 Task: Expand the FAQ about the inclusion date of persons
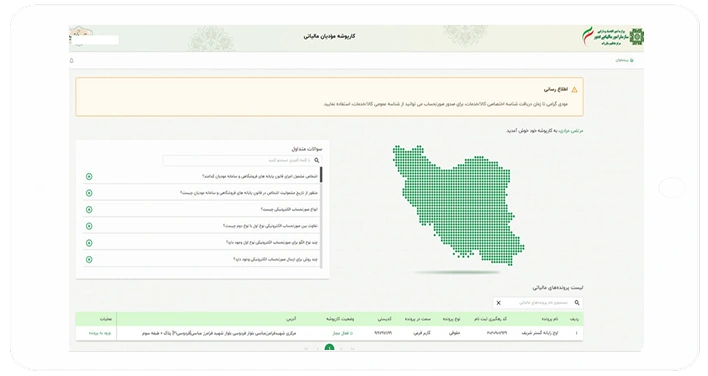pyautogui.click(x=89, y=193)
